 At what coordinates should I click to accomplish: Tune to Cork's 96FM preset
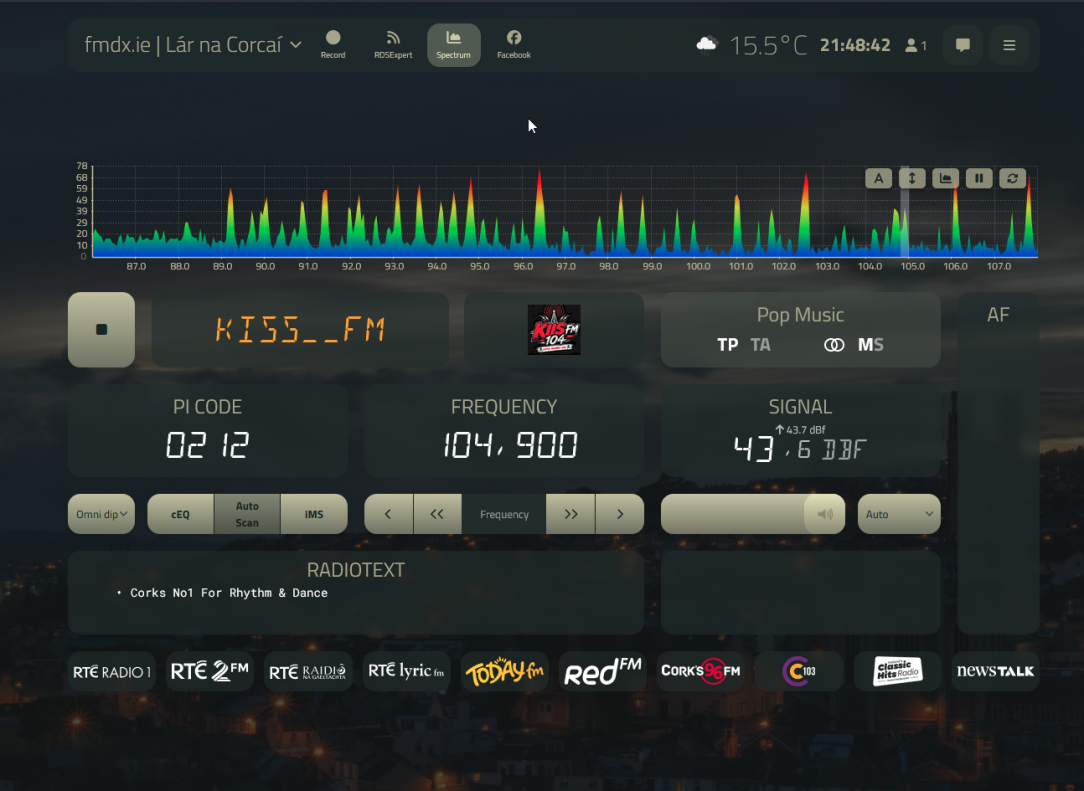[700, 671]
